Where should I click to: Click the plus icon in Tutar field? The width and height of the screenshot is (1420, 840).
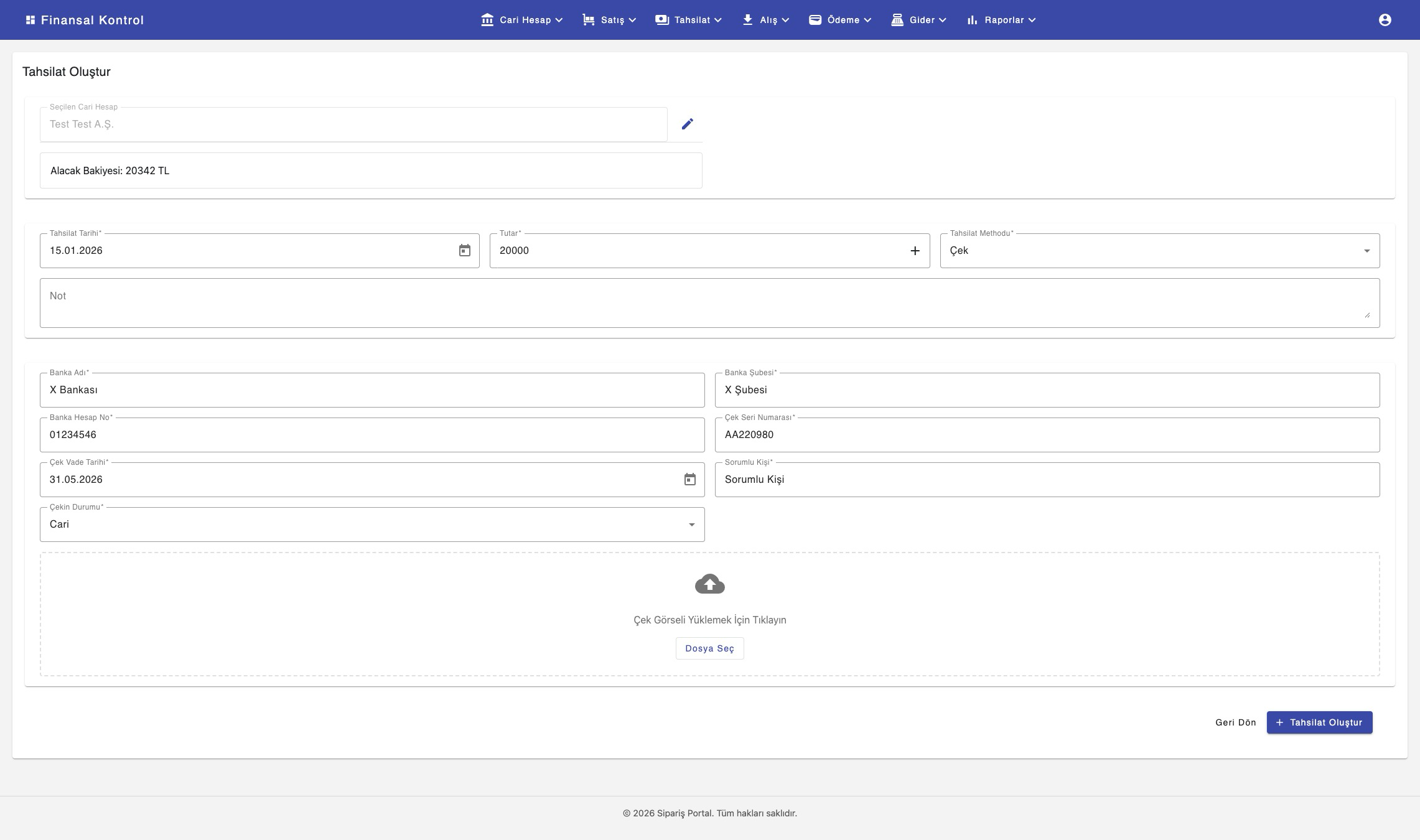tap(915, 251)
